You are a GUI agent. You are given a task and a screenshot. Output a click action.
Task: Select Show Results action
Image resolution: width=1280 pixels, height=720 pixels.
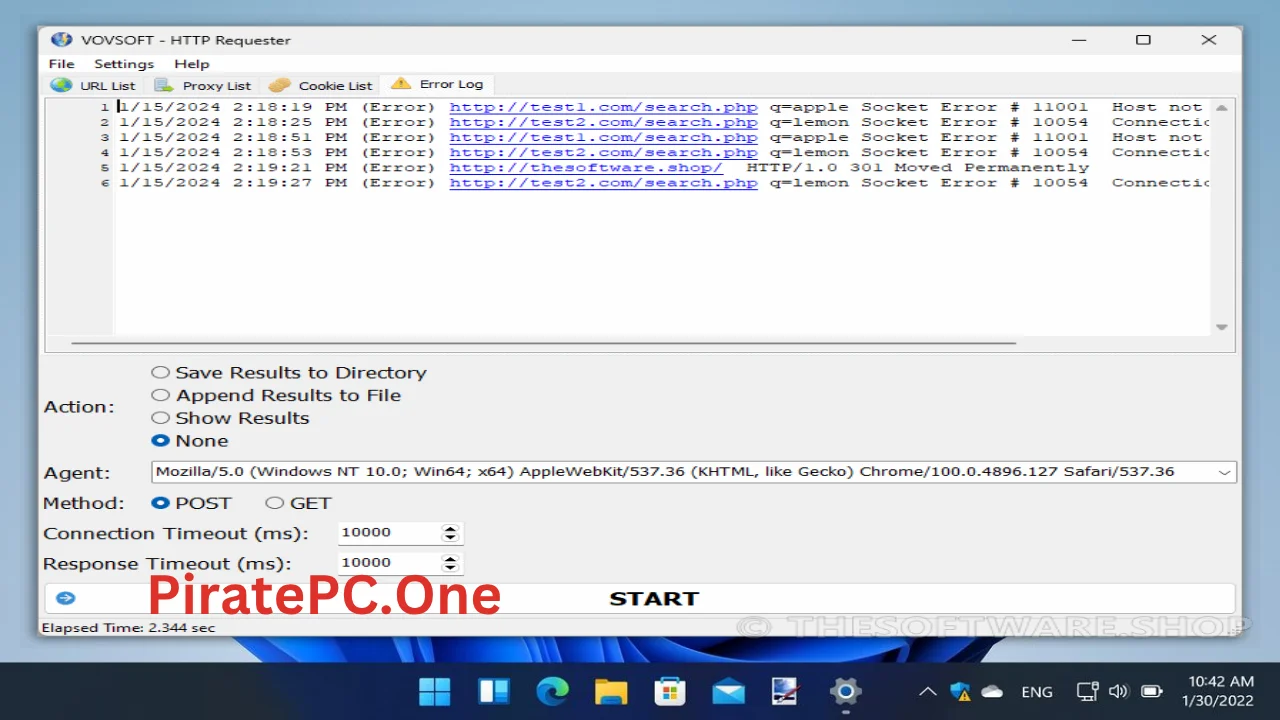click(231, 419)
